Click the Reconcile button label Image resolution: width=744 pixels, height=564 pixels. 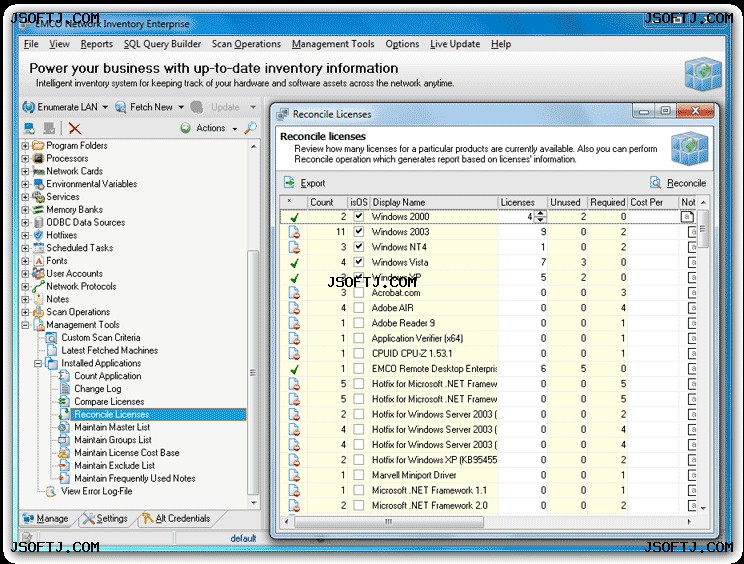(686, 183)
